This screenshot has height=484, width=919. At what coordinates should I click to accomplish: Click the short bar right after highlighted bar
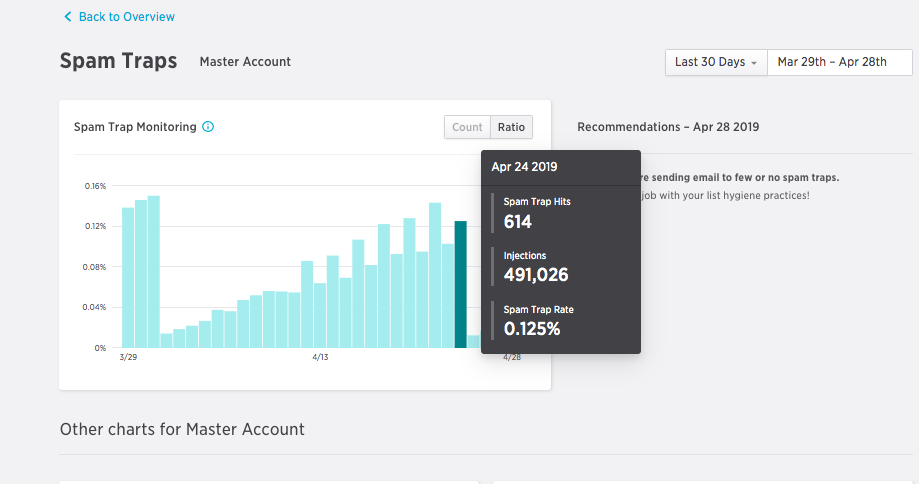click(x=474, y=341)
